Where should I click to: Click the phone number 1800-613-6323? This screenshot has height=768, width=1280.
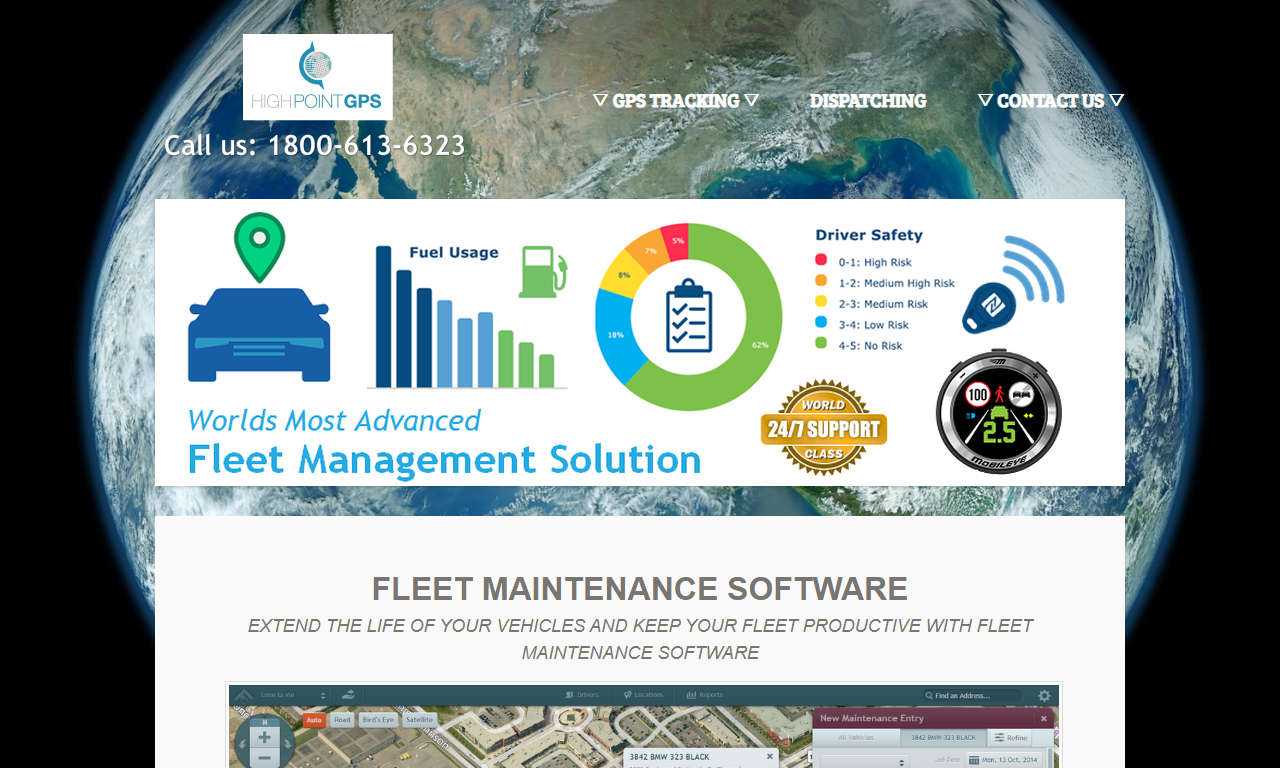[366, 146]
